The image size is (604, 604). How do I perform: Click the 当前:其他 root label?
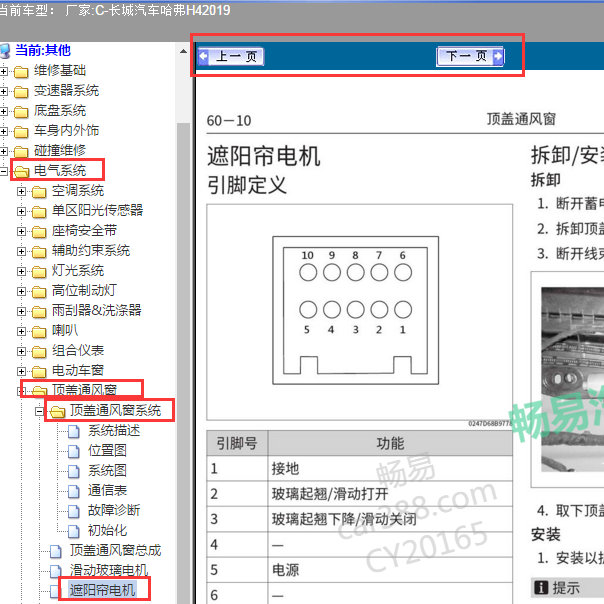click(x=43, y=50)
